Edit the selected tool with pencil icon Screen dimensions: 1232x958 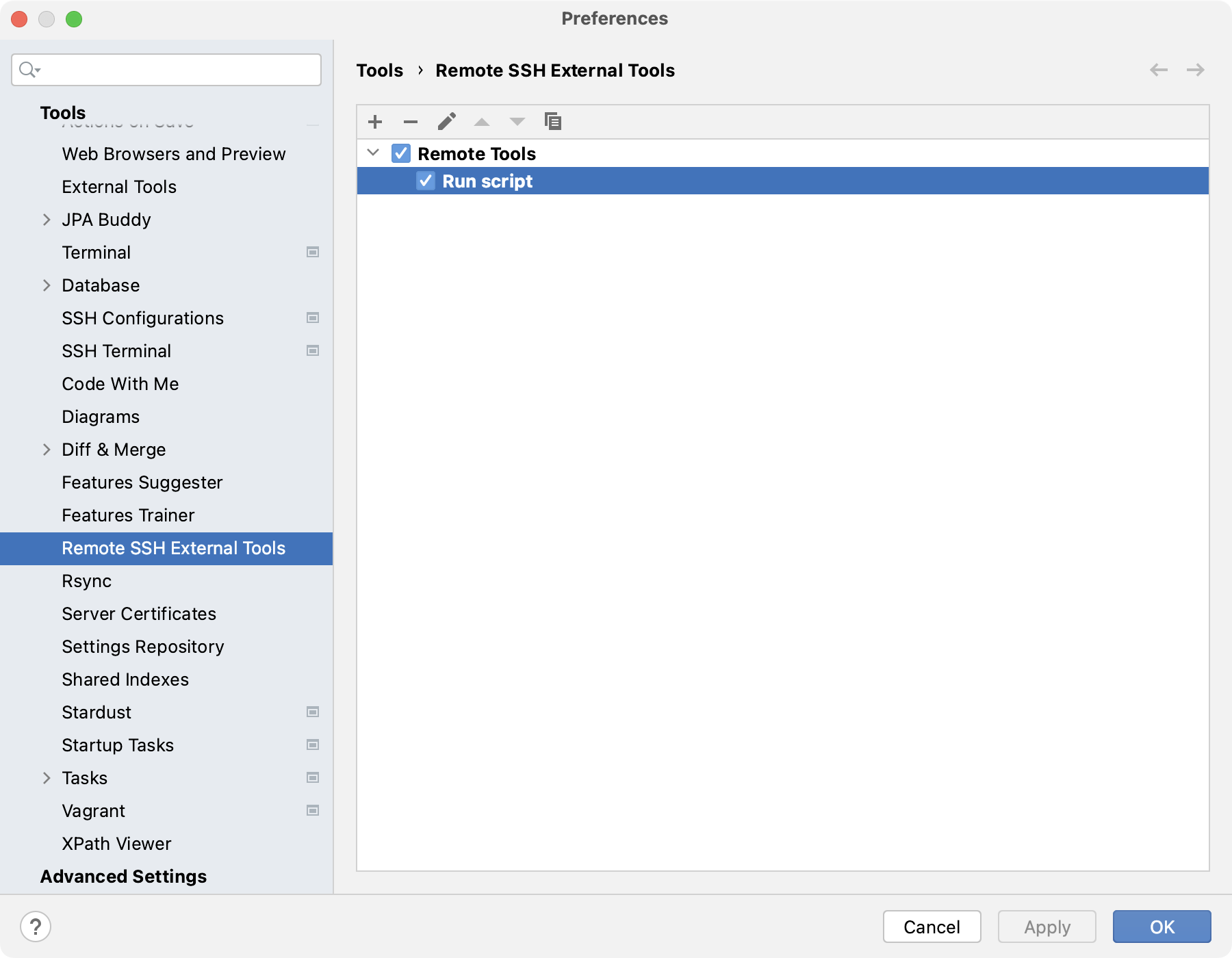click(447, 121)
